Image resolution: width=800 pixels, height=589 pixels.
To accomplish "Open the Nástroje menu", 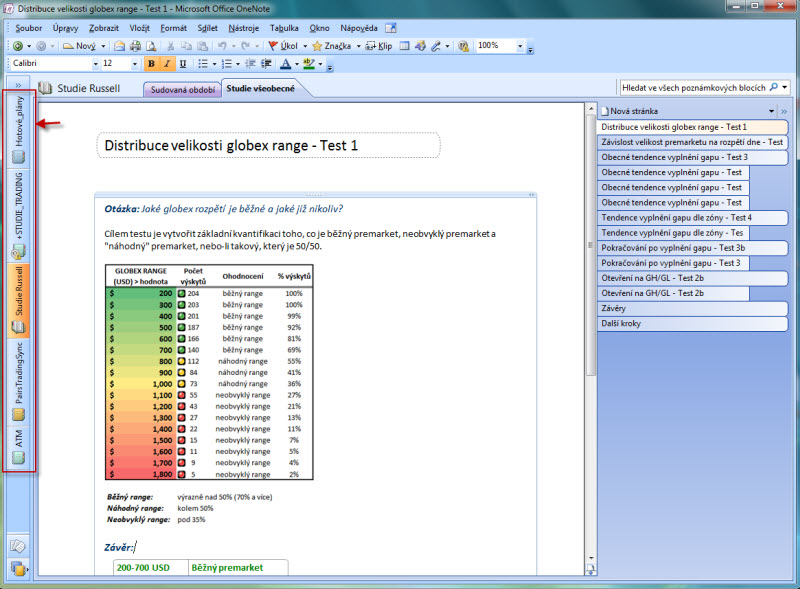I will pyautogui.click(x=243, y=28).
